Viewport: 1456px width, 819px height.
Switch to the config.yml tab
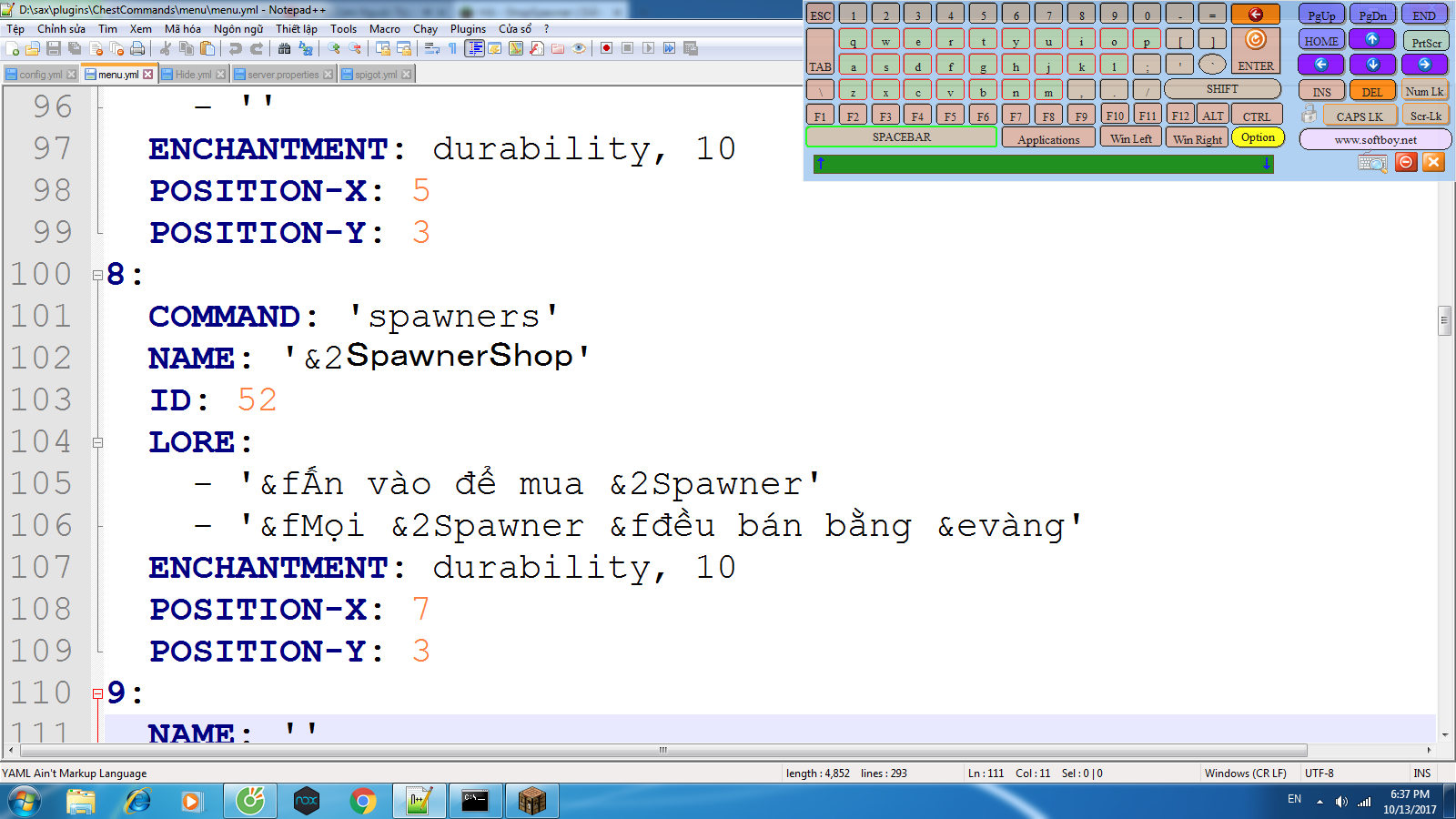(41, 75)
